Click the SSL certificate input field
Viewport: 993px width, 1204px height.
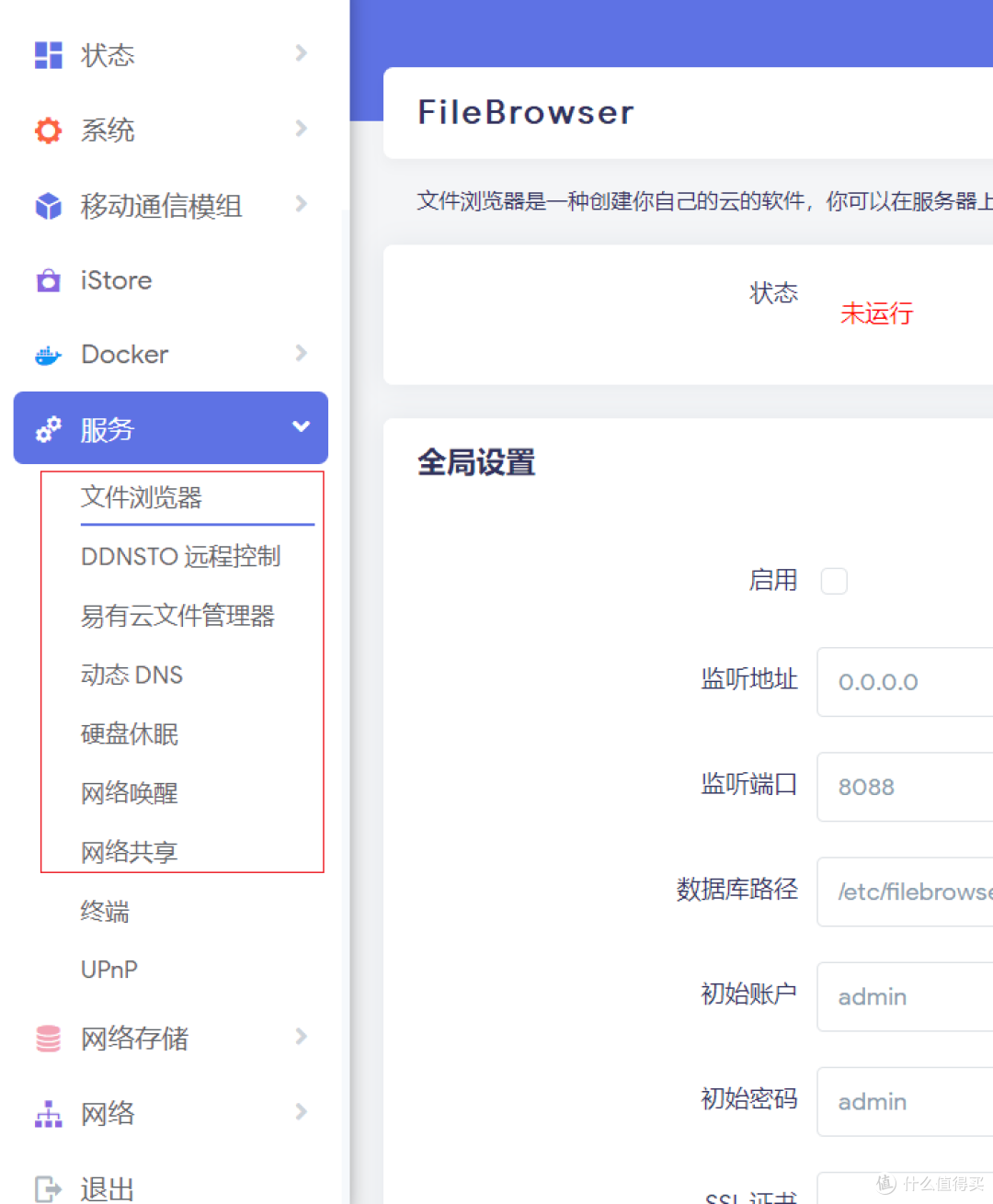(905, 1188)
